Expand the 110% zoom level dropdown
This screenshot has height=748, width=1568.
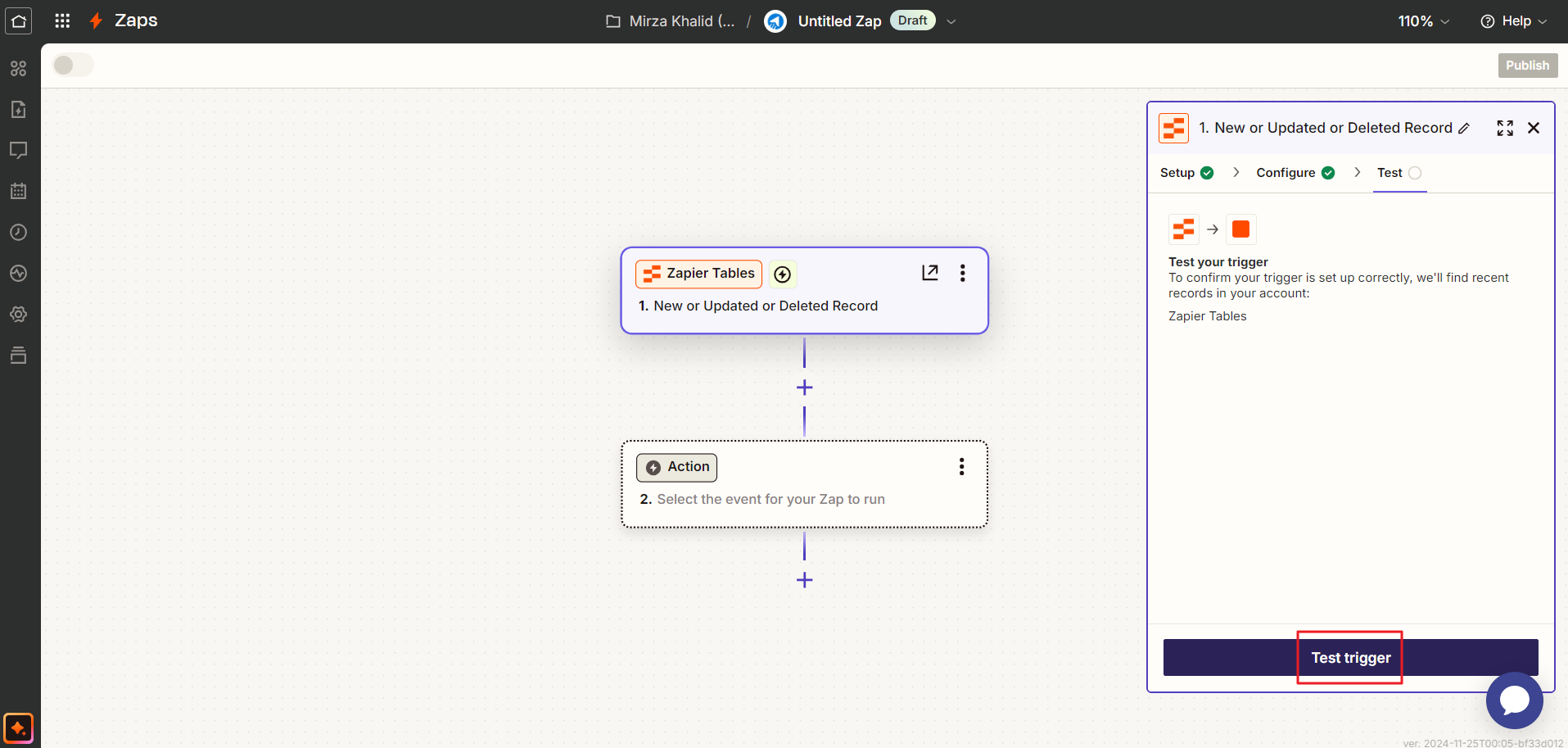coord(1423,21)
